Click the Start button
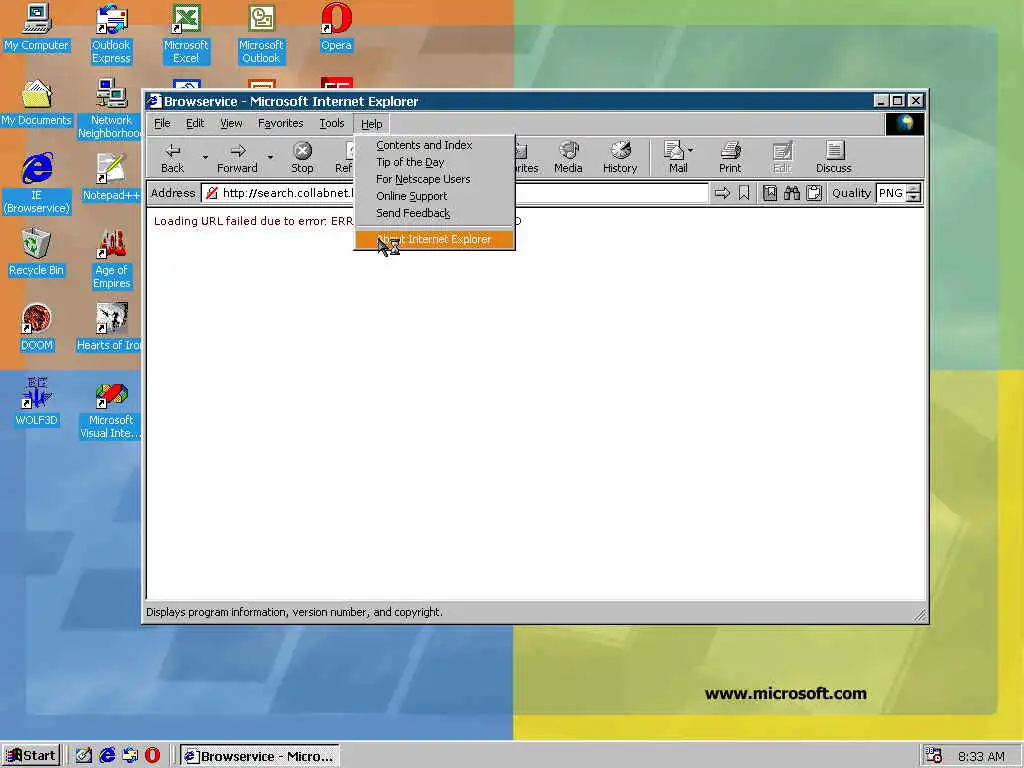The image size is (1024, 768). tap(31, 756)
